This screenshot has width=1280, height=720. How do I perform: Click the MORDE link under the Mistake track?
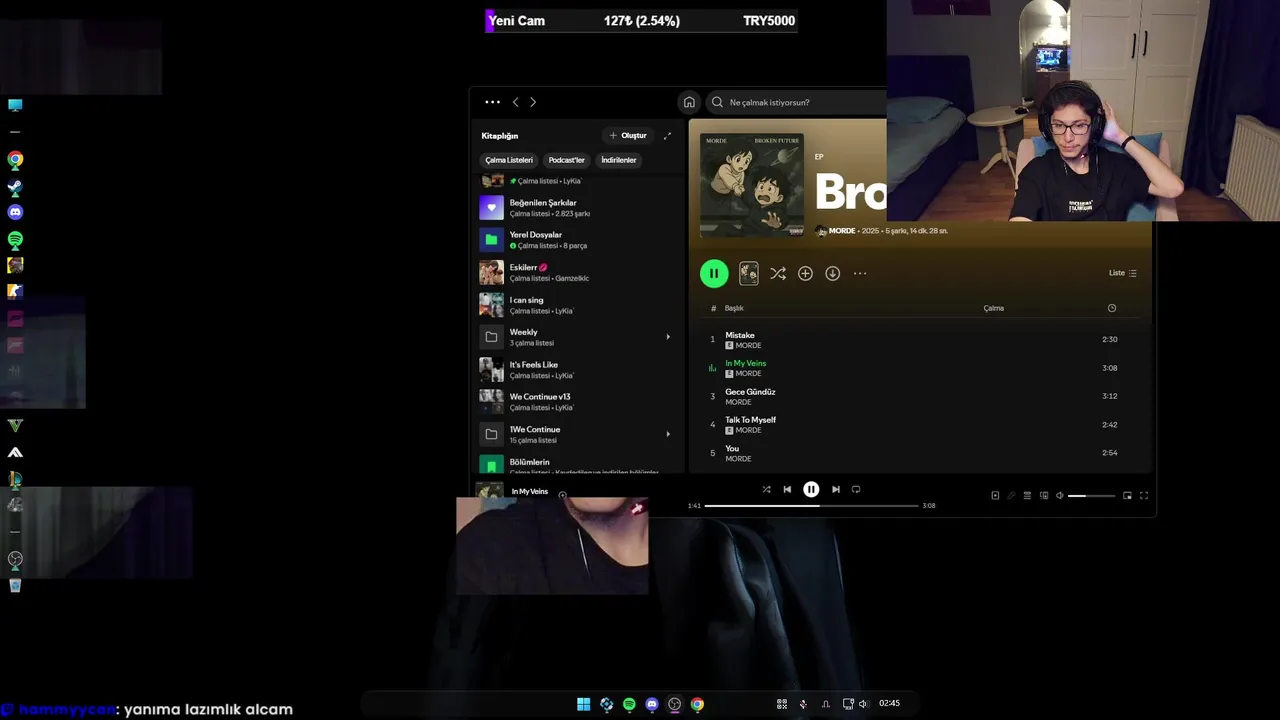point(748,346)
